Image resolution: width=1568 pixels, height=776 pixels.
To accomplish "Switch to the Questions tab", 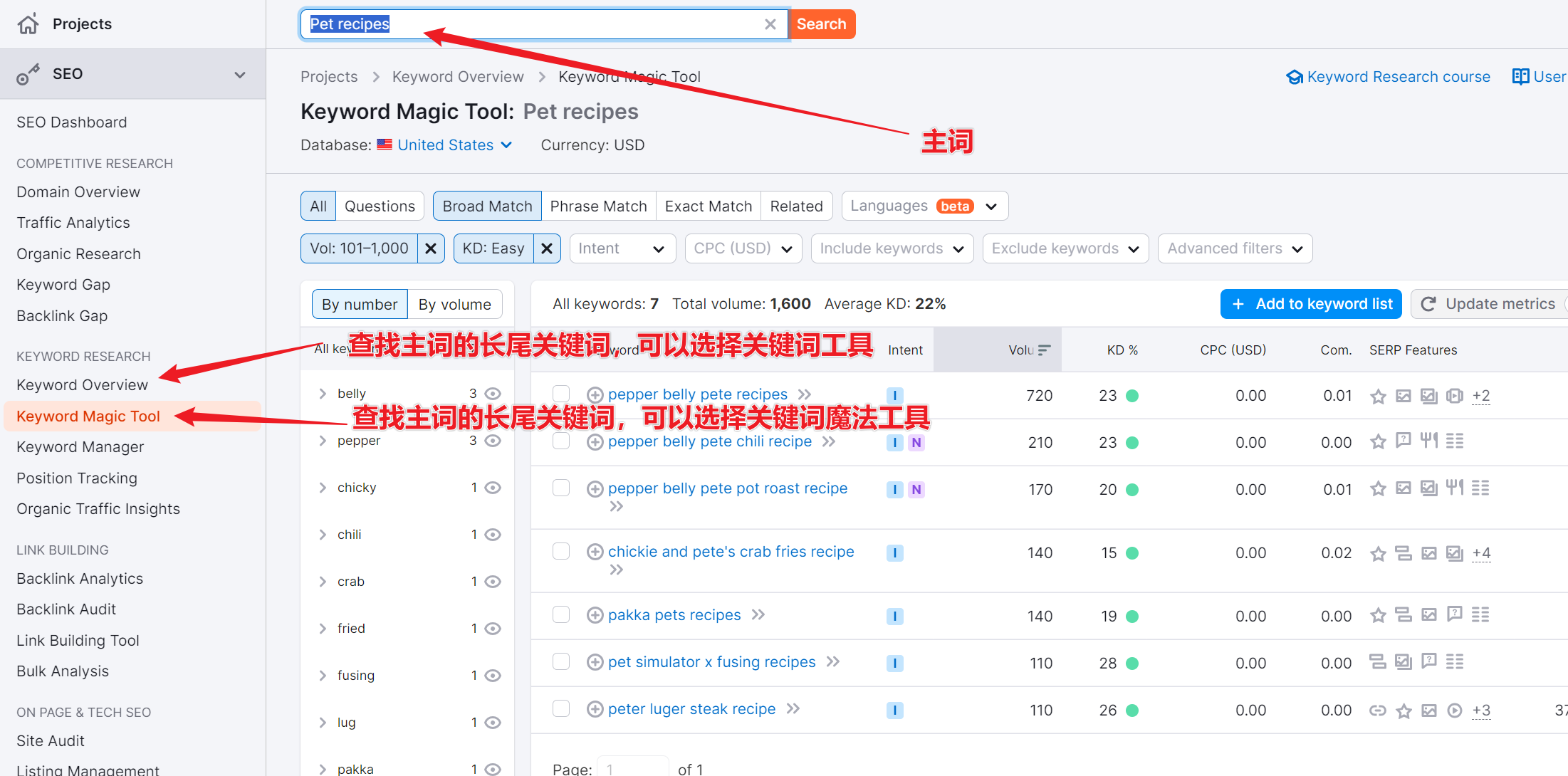I will [x=379, y=206].
